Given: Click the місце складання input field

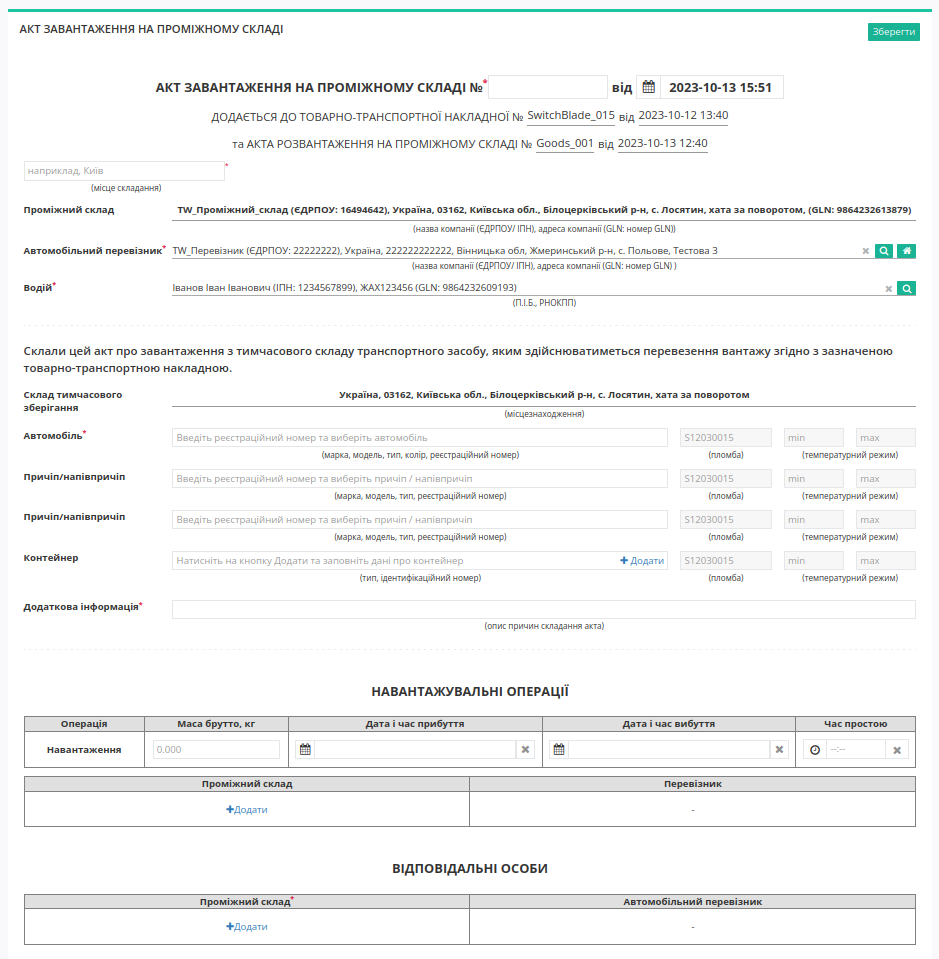Looking at the screenshot, I should point(124,171).
